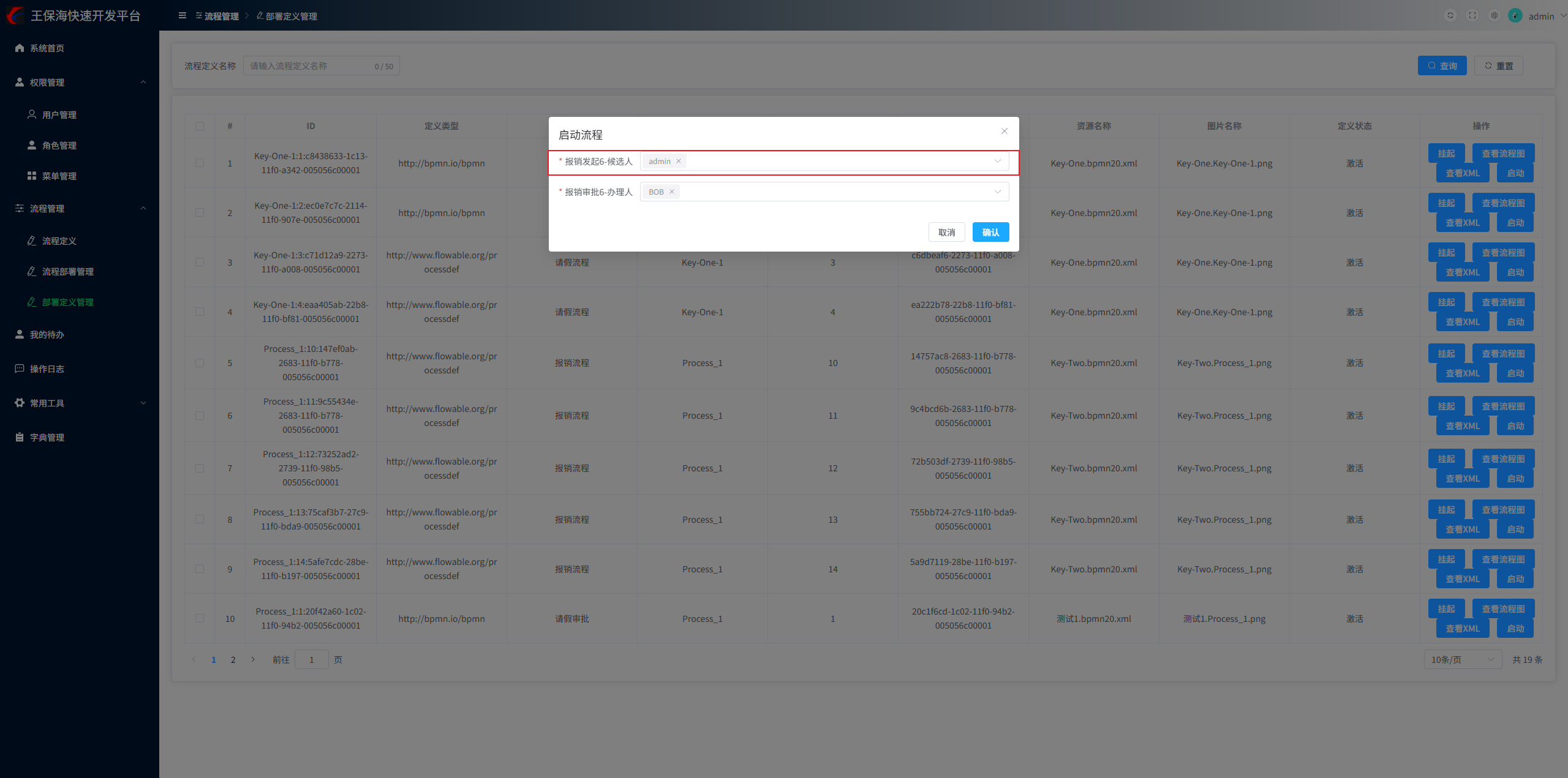Toggle fullscreen via header icon
1568x778 pixels.
pyautogui.click(x=1472, y=16)
